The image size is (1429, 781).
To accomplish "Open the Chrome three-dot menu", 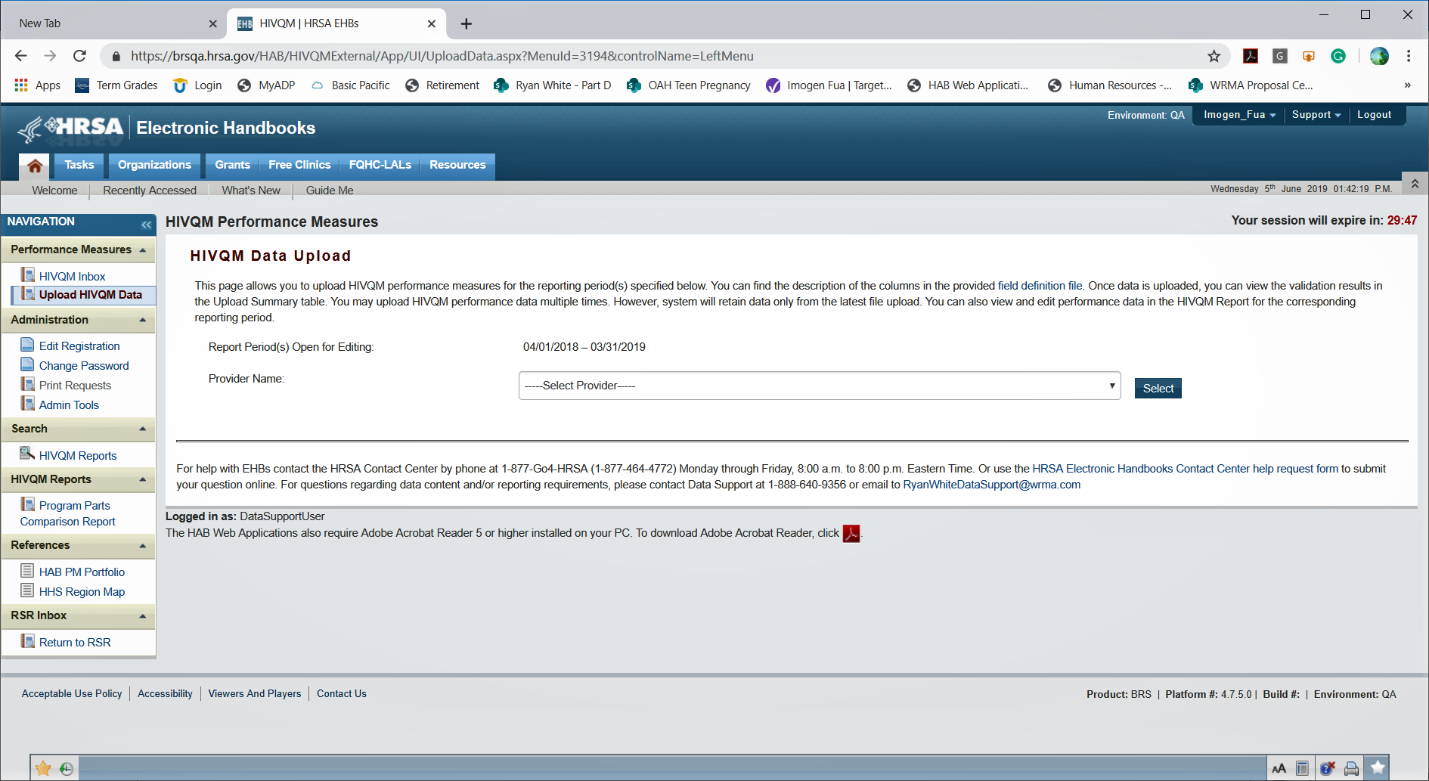I will (x=1408, y=56).
